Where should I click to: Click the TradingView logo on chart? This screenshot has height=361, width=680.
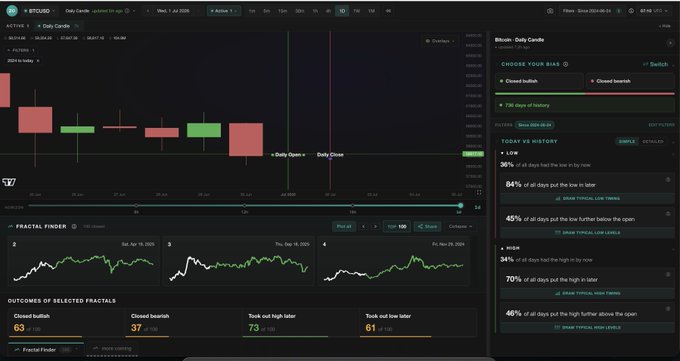pyautogui.click(x=9, y=182)
